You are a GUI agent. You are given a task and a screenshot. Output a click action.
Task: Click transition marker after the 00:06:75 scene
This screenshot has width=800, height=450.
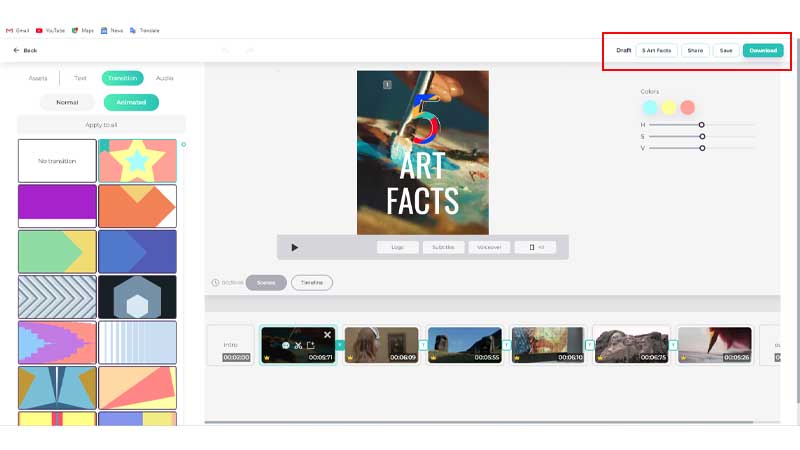pos(673,345)
